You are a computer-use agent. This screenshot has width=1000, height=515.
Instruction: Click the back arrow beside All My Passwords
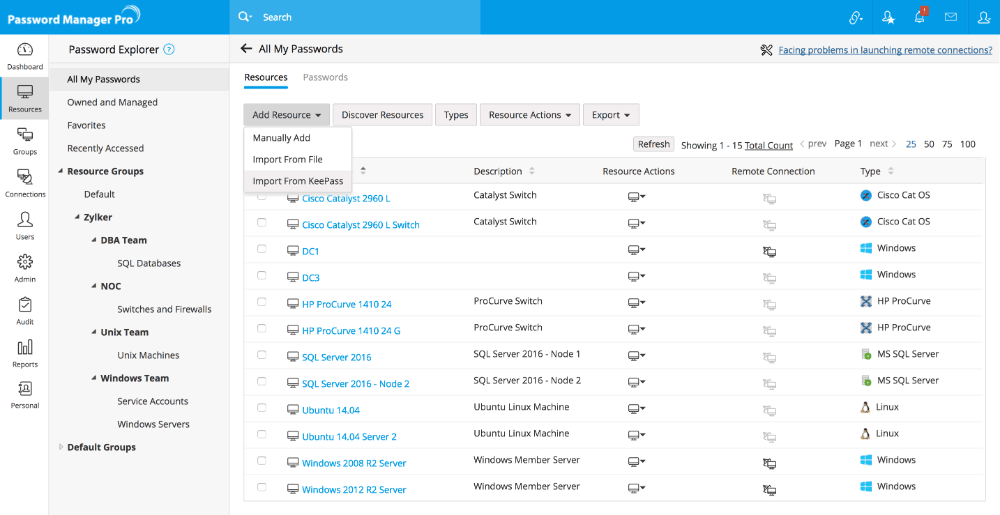[246, 49]
